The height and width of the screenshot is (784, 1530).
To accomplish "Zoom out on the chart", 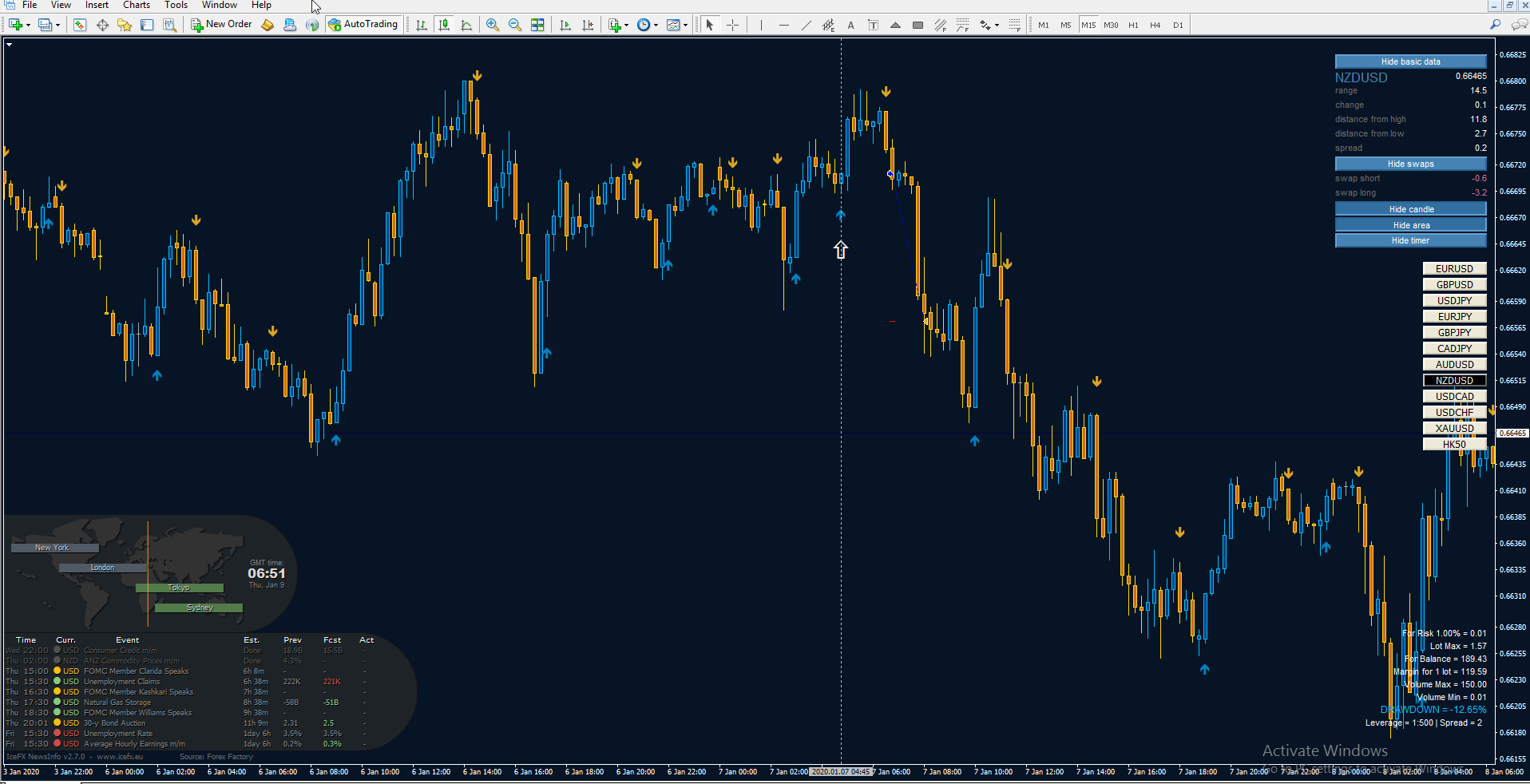I will point(515,25).
